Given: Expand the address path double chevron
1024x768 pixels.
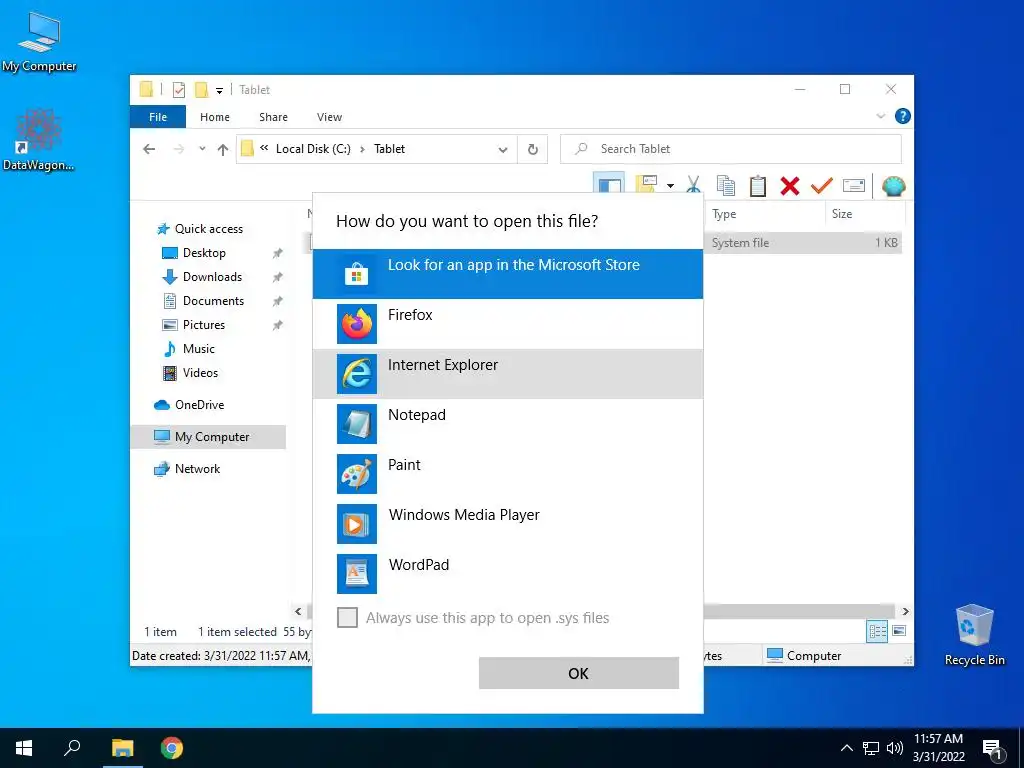Looking at the screenshot, I should coord(264,148).
